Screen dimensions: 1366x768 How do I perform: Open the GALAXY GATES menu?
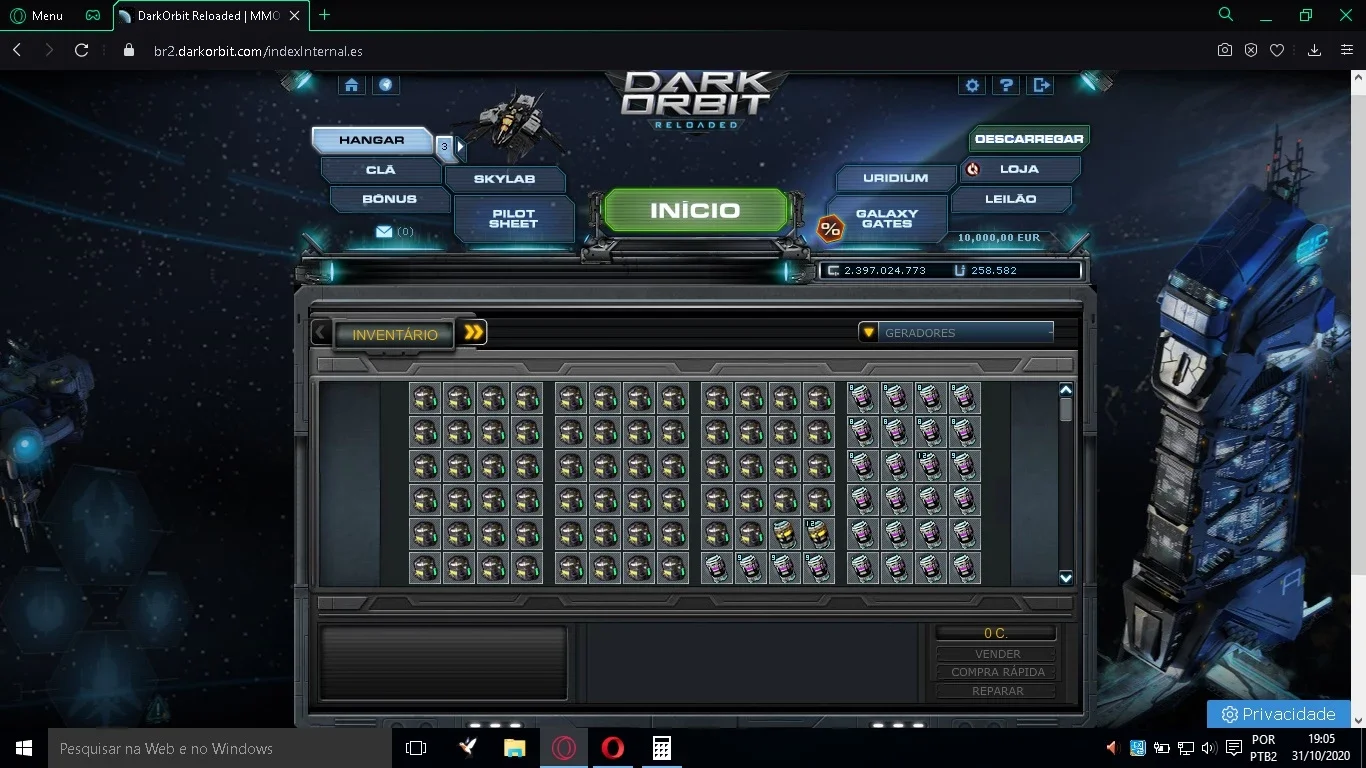click(x=887, y=218)
